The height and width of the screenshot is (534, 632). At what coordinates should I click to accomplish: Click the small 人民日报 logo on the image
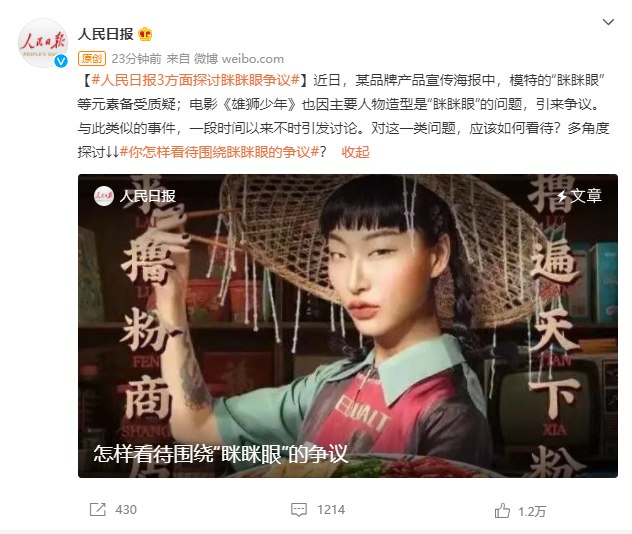(104, 196)
